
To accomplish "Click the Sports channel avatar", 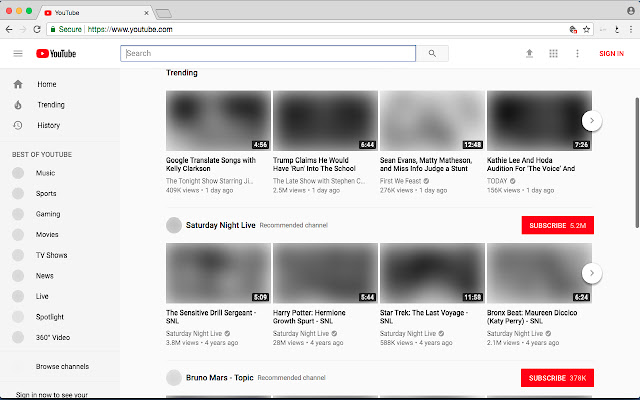I will (x=18, y=193).
